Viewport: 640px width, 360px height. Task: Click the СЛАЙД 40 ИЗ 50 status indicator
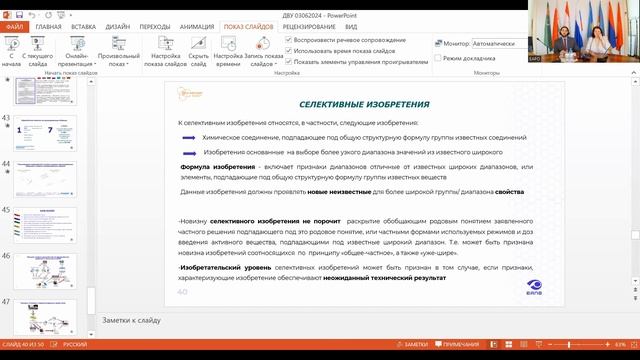[x=23, y=344]
